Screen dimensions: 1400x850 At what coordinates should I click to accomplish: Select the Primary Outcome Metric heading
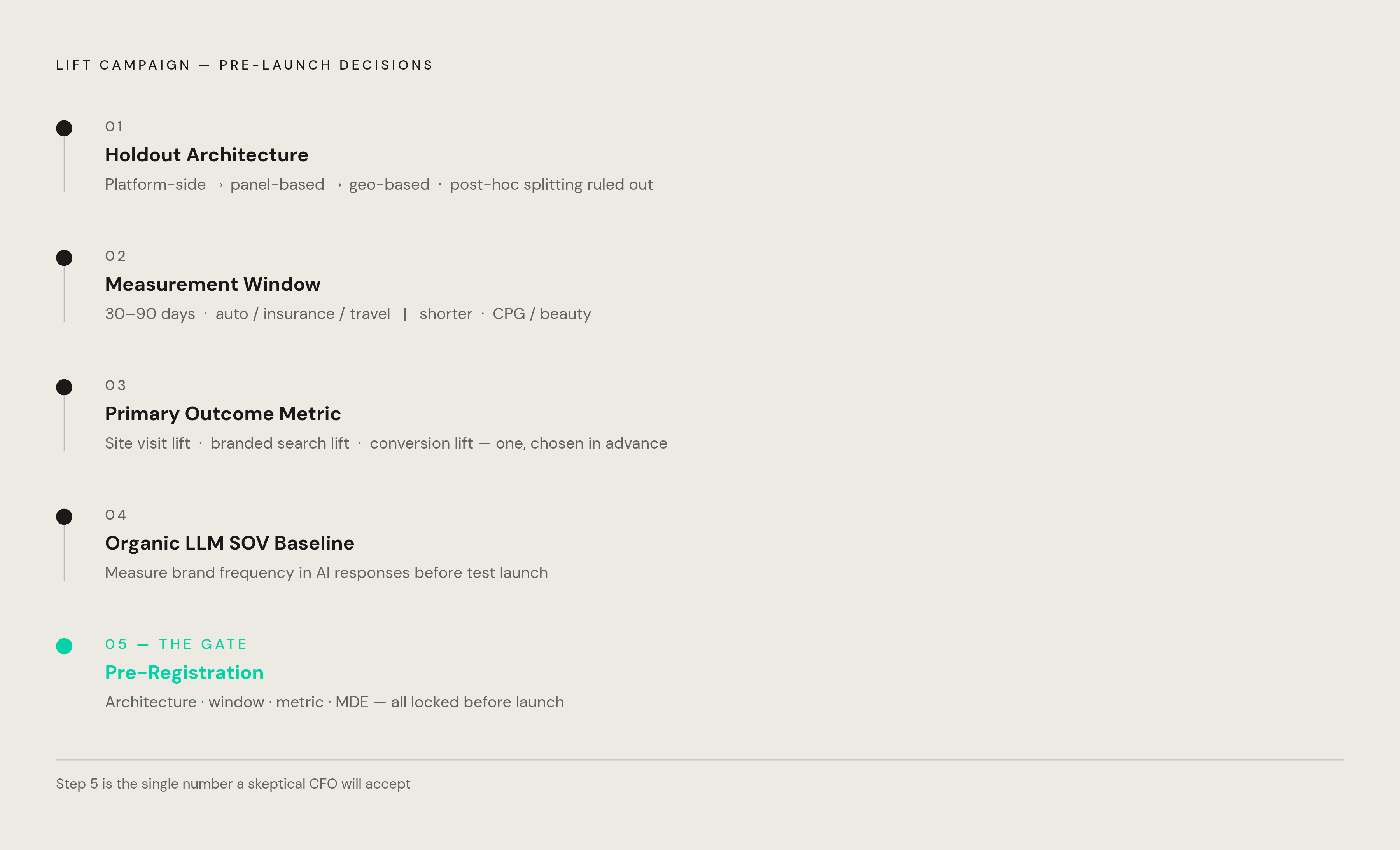(223, 414)
